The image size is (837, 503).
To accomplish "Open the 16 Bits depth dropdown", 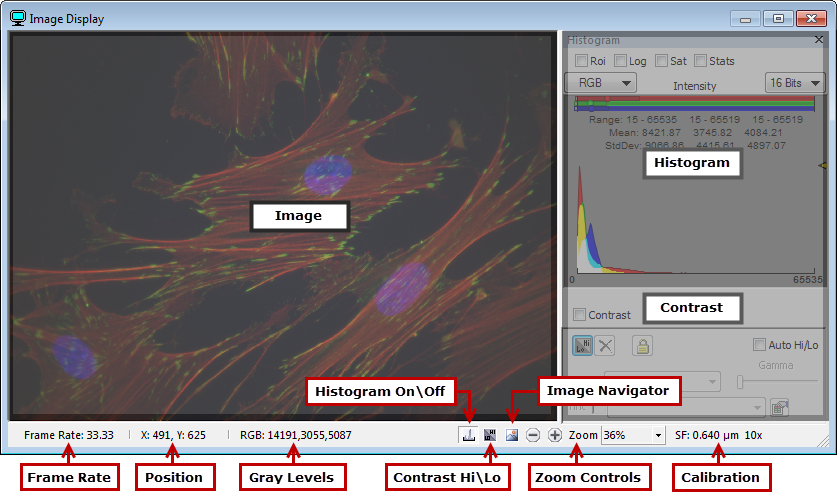I will click(794, 83).
